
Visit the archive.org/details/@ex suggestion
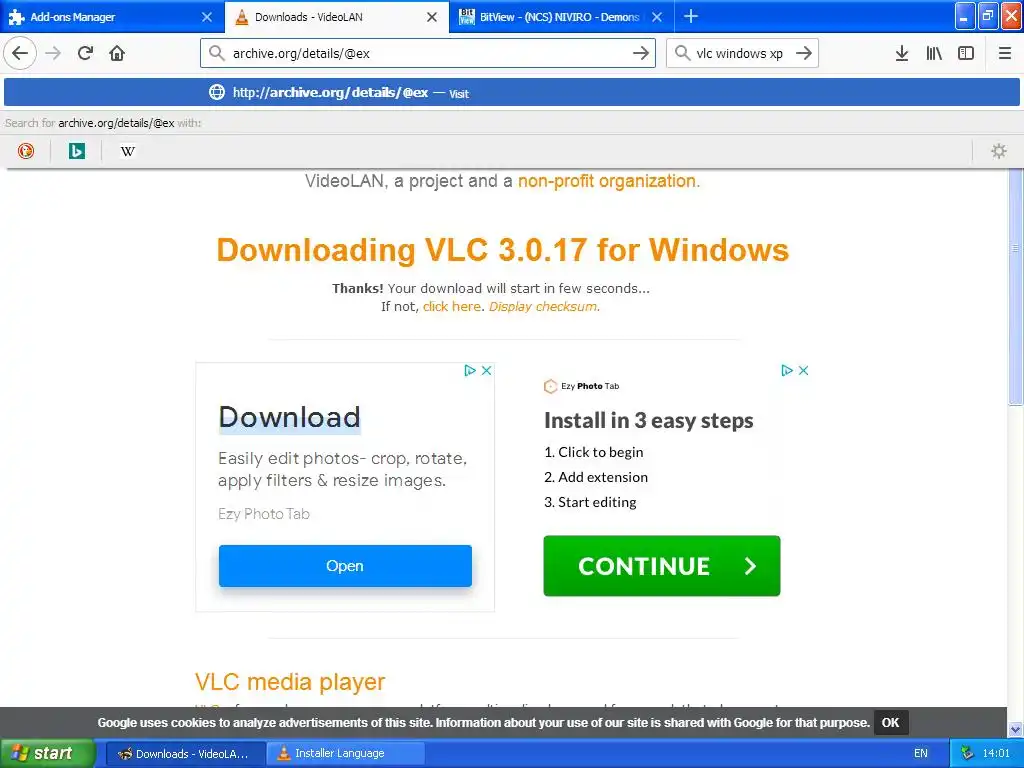511,92
